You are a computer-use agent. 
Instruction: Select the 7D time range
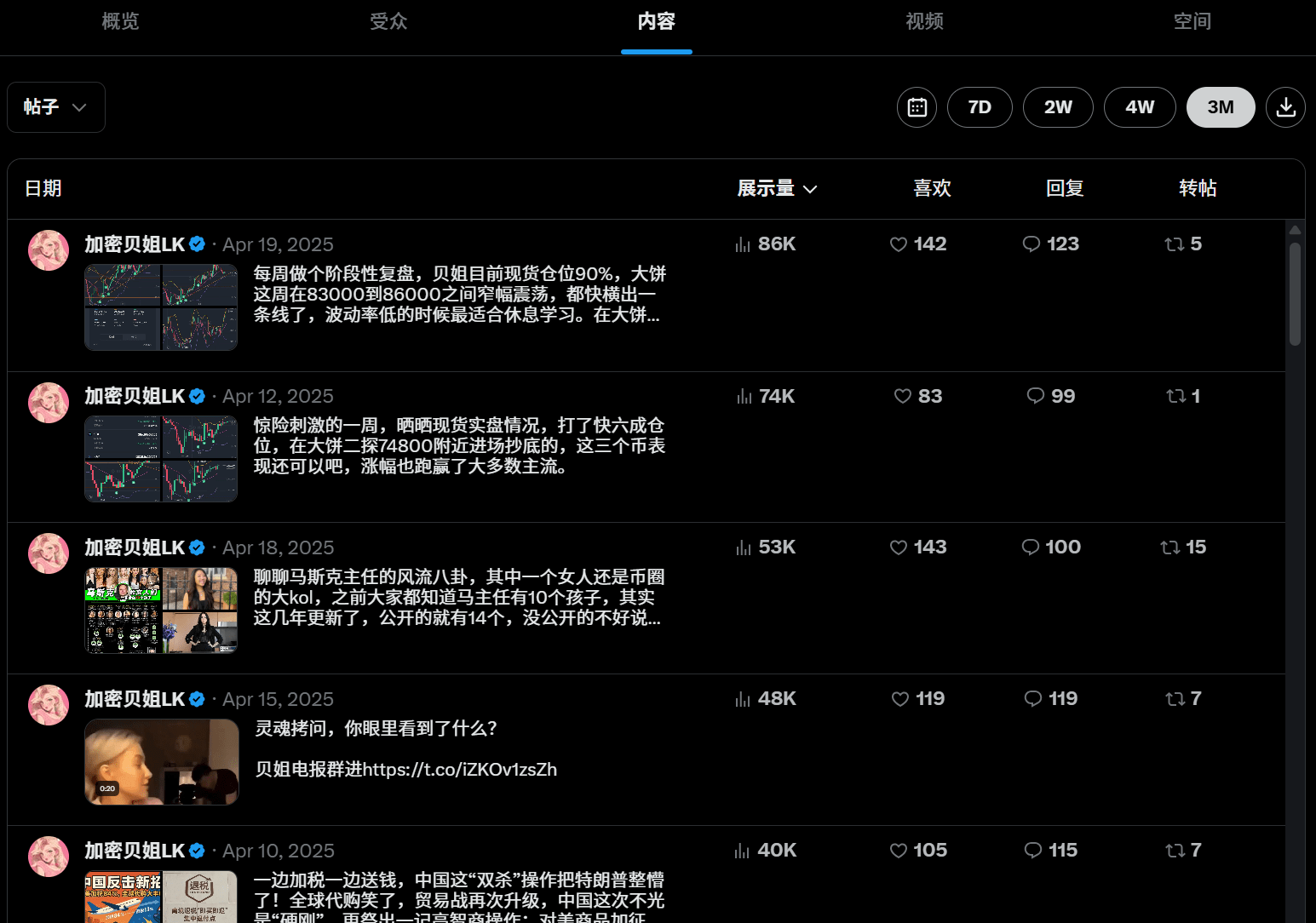tap(980, 107)
